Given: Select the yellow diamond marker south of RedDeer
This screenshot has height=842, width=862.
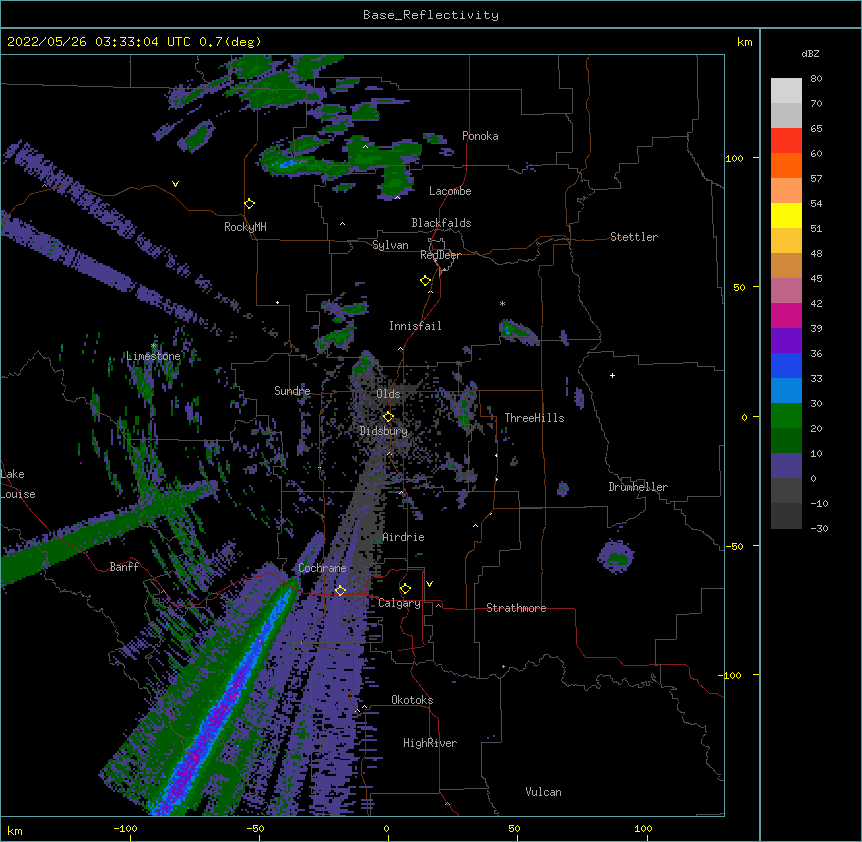Looking at the screenshot, I should point(426,281).
